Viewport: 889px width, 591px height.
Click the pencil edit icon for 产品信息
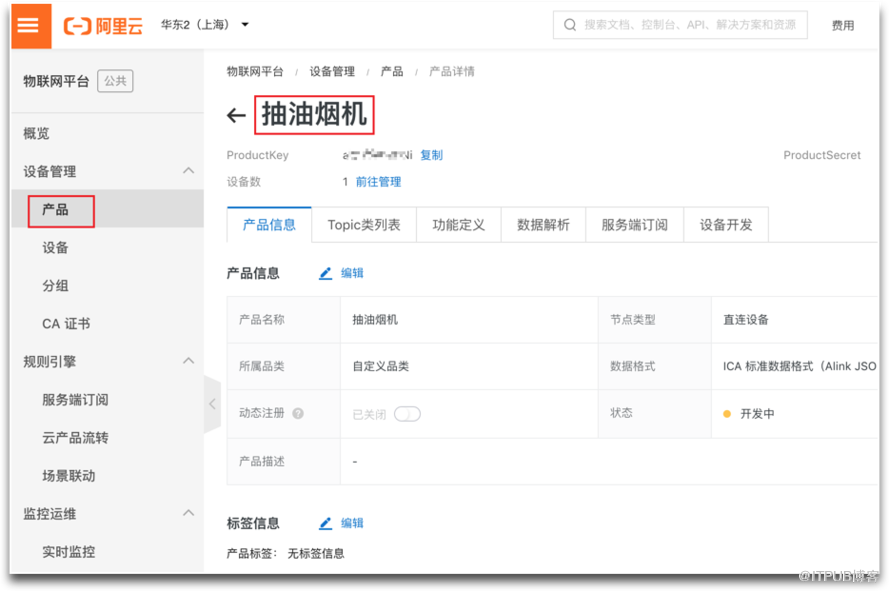coord(326,273)
